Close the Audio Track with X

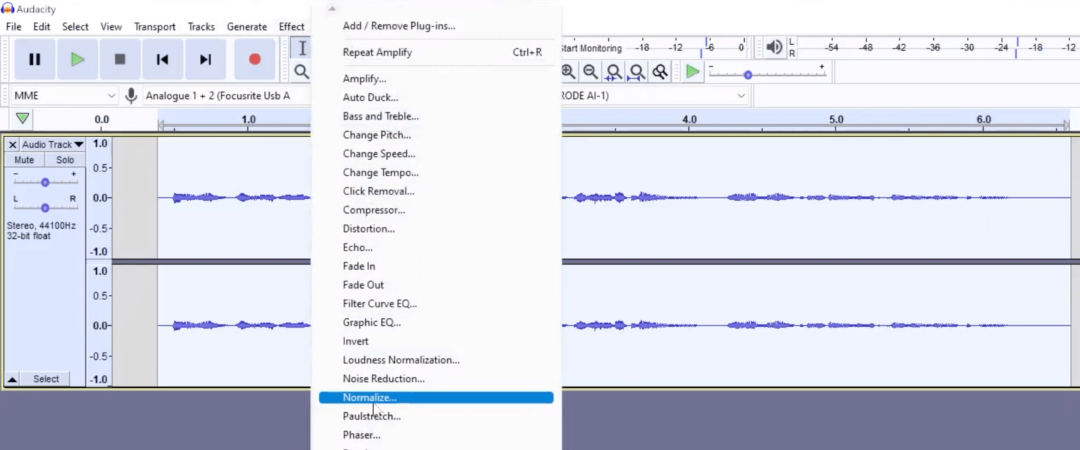coord(12,145)
